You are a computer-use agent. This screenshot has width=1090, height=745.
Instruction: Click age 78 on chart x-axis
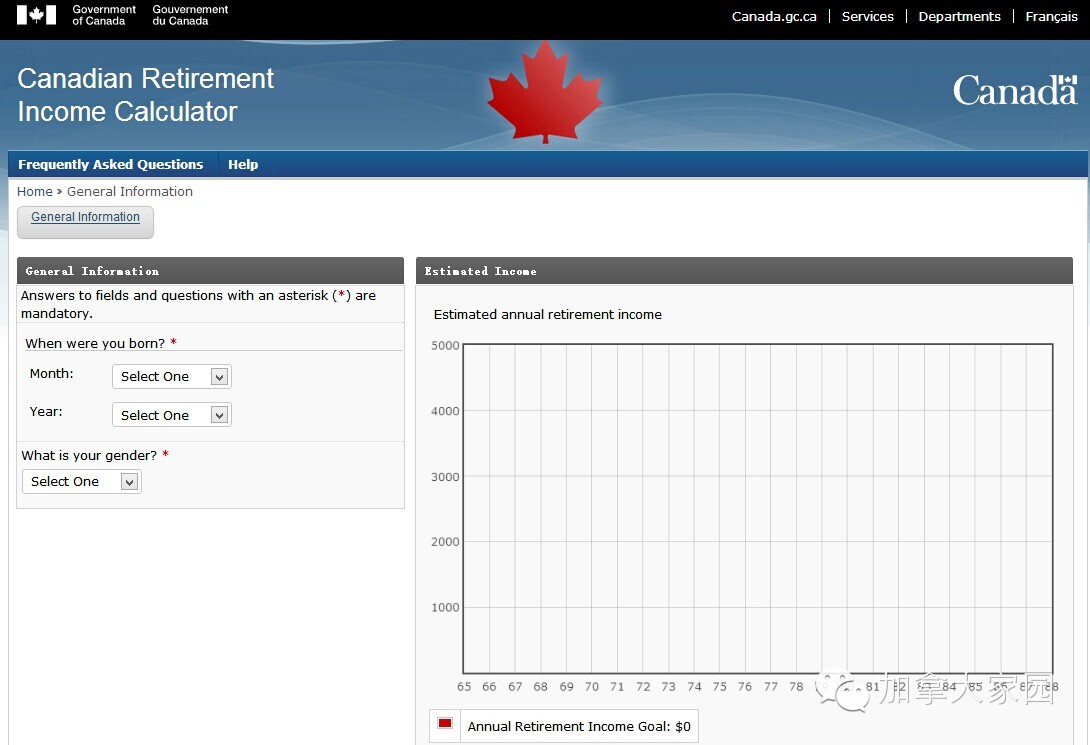coord(796,687)
